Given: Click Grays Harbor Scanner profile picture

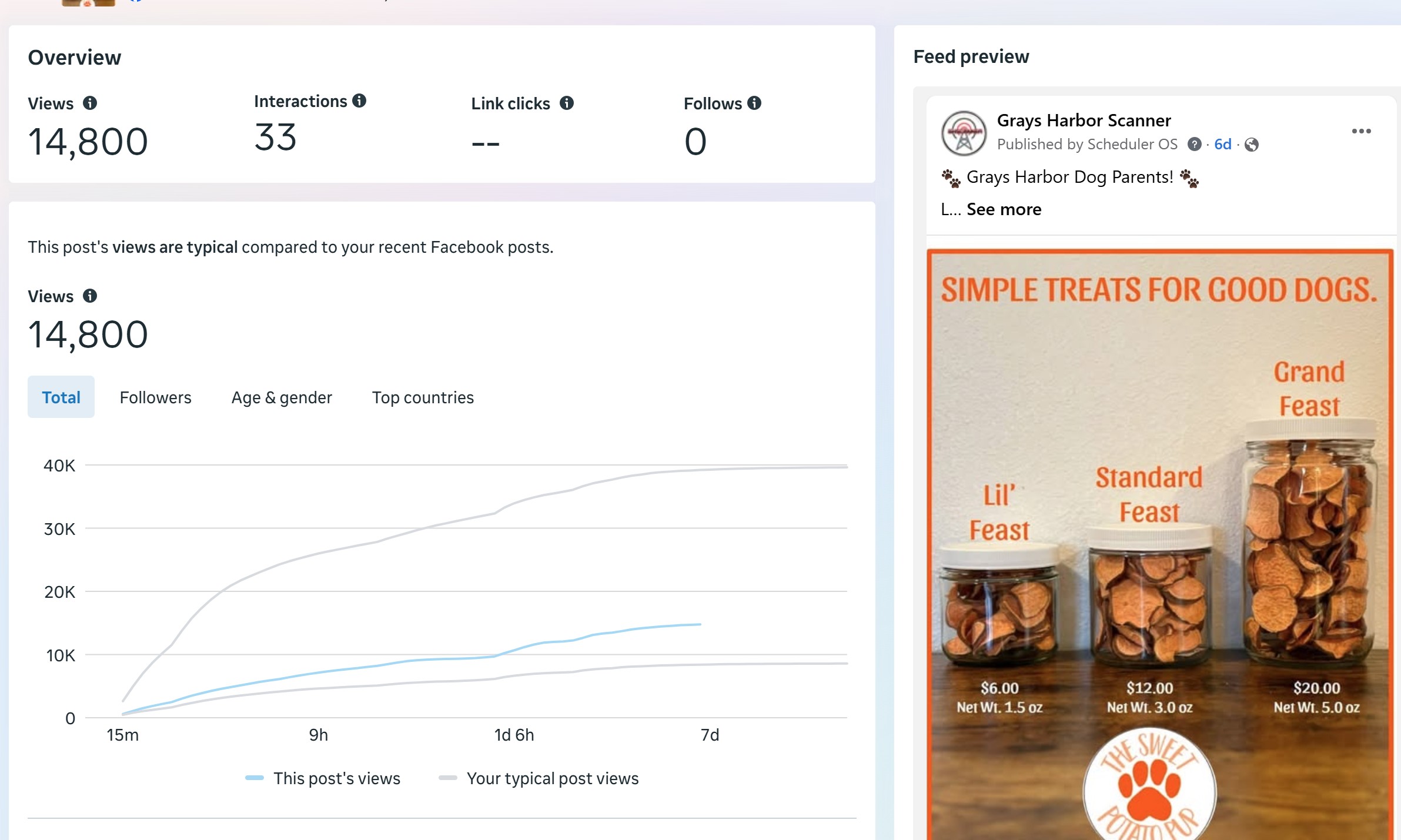Looking at the screenshot, I should click(x=964, y=133).
